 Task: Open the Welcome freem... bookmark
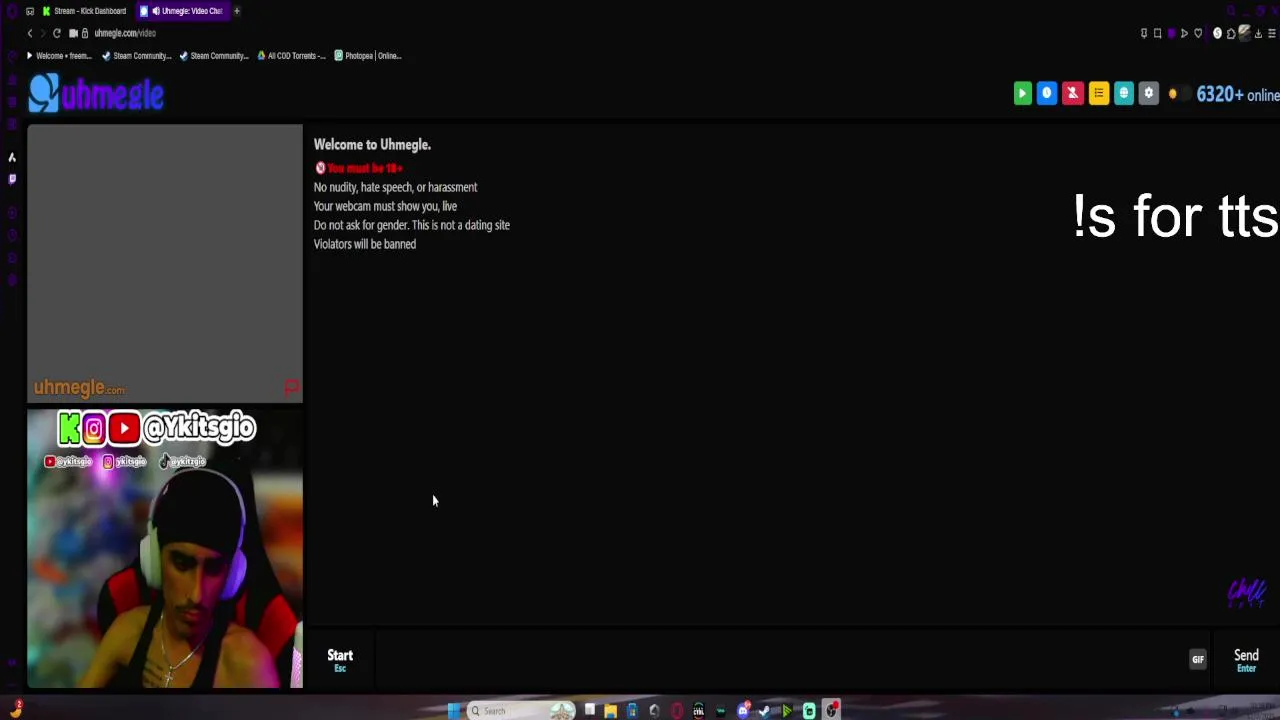59,56
